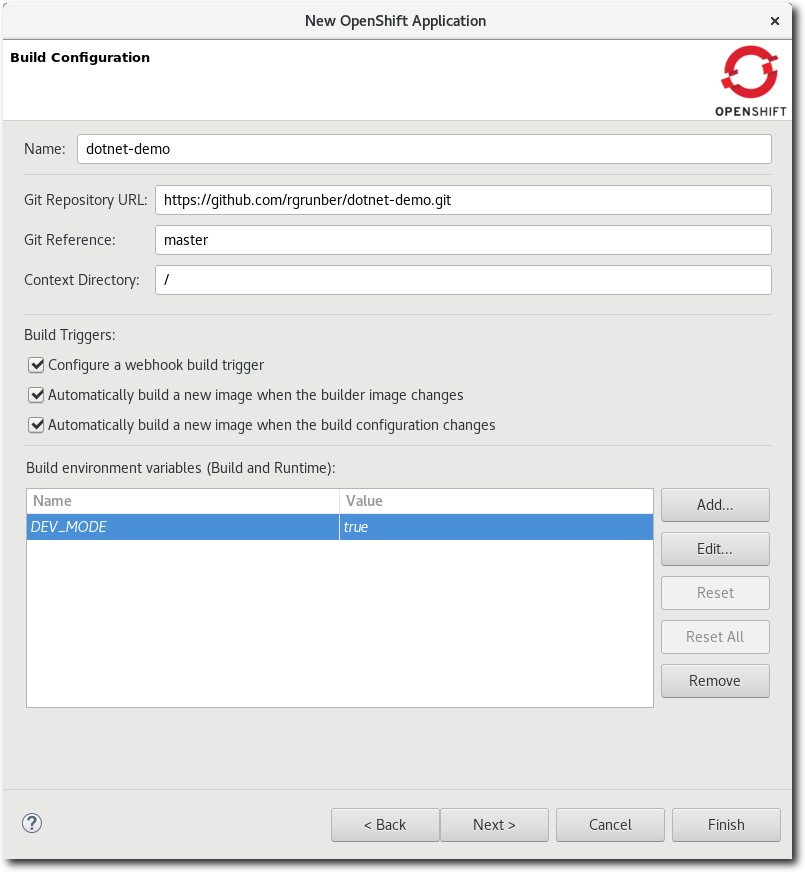Click the Reset All button
The height and width of the screenshot is (872, 805).
715,636
